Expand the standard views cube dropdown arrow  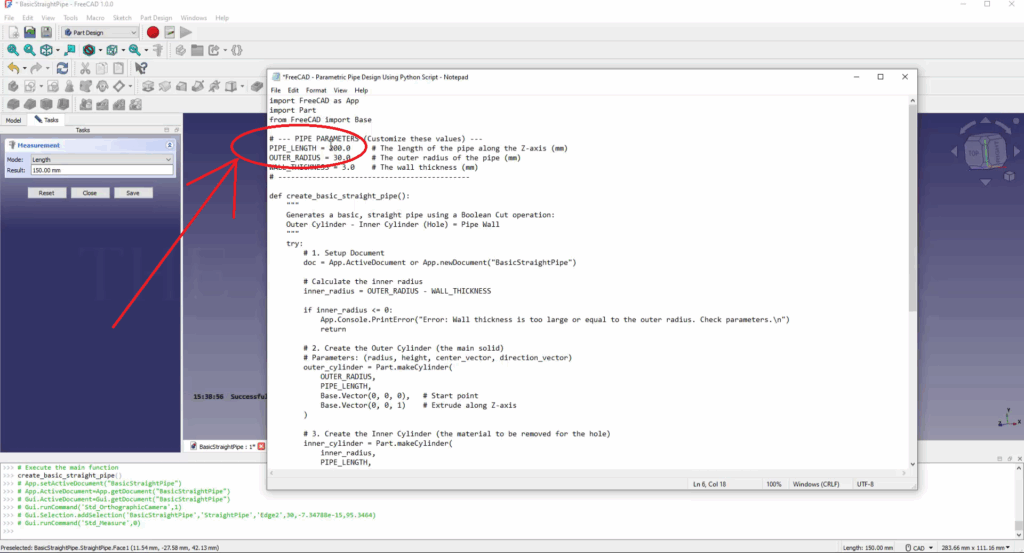pyautogui.click(x=57, y=50)
